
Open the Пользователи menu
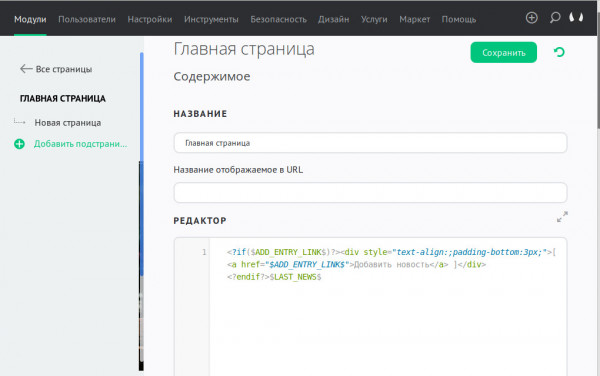(x=87, y=19)
